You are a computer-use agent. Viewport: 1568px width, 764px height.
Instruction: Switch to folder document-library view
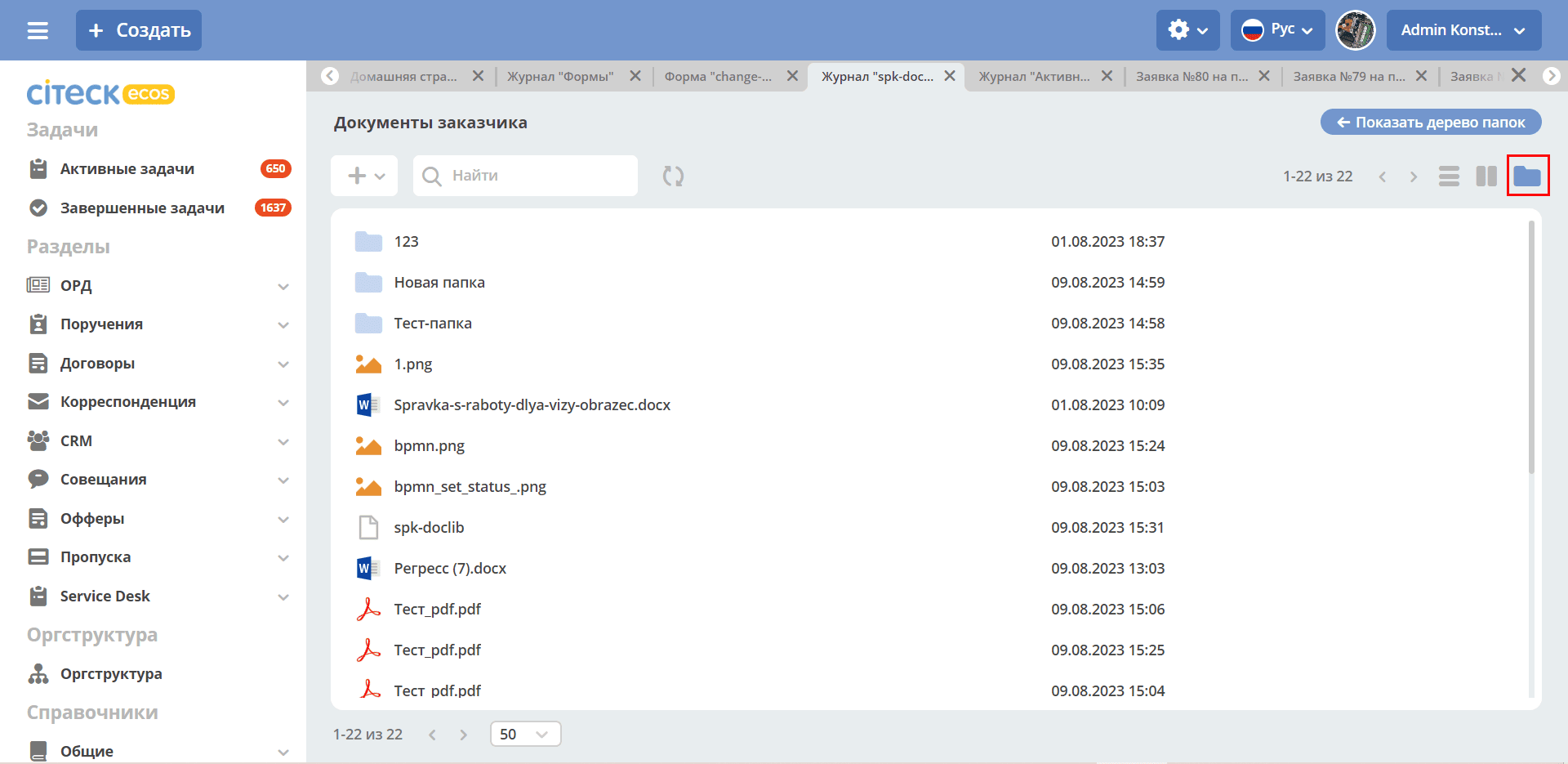[x=1527, y=176]
